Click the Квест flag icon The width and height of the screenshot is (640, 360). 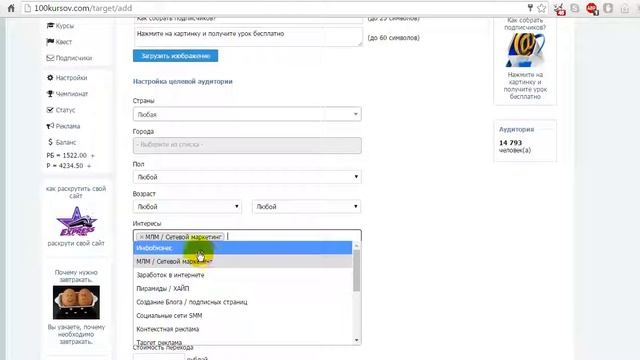pos(50,42)
